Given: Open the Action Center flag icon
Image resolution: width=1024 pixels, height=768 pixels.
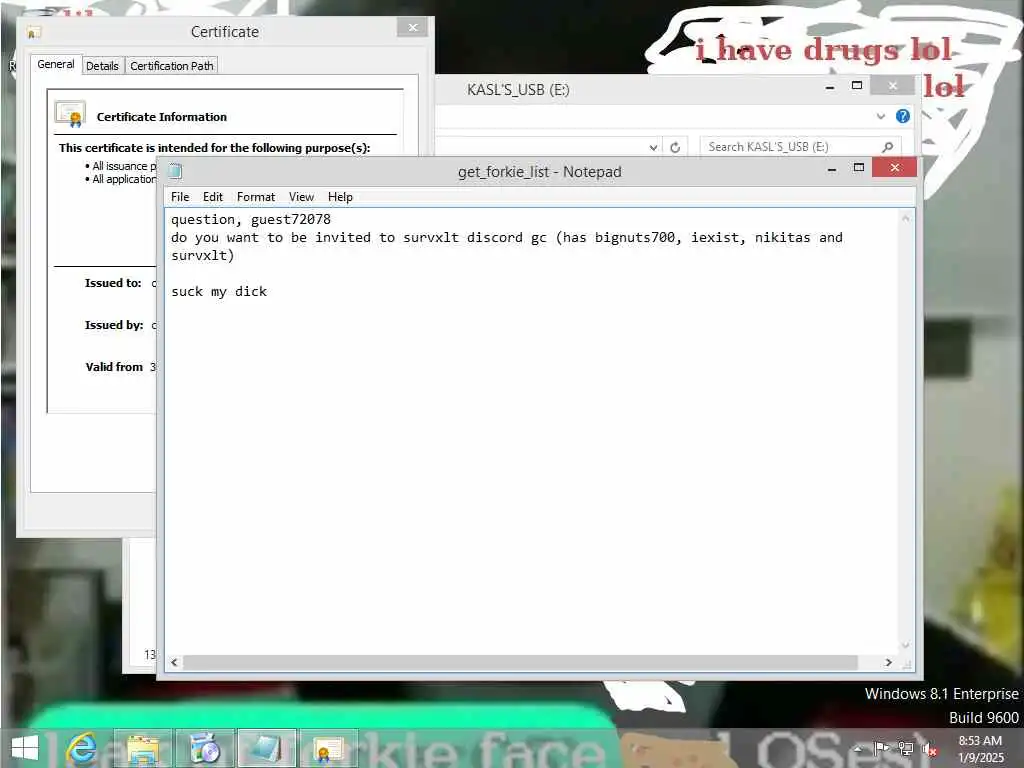Looking at the screenshot, I should tap(880, 748).
